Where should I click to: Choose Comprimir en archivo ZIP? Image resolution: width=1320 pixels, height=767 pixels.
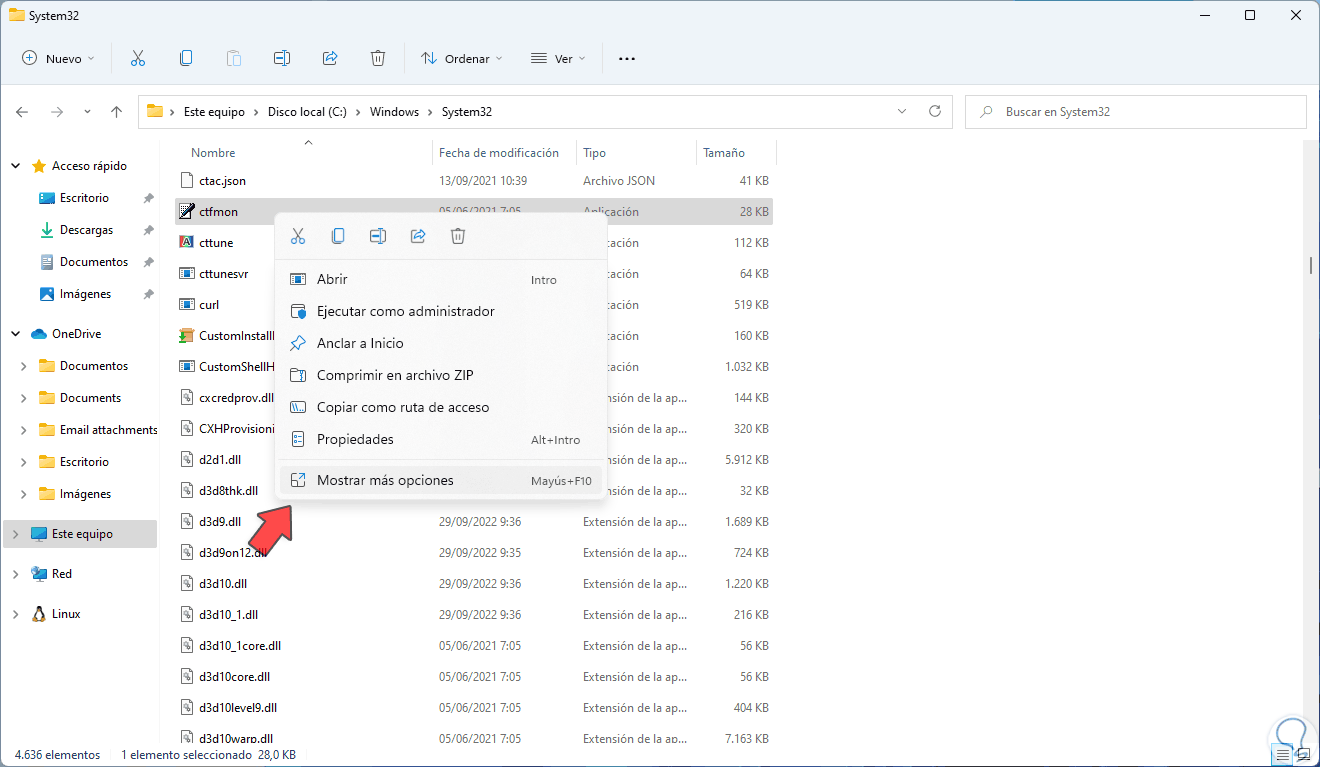click(440, 376)
